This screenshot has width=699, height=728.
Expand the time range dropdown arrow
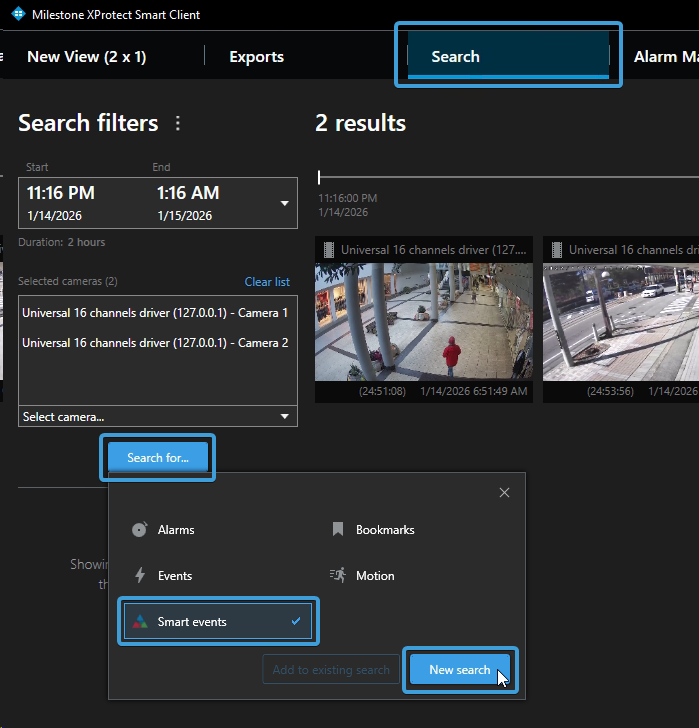pos(285,203)
